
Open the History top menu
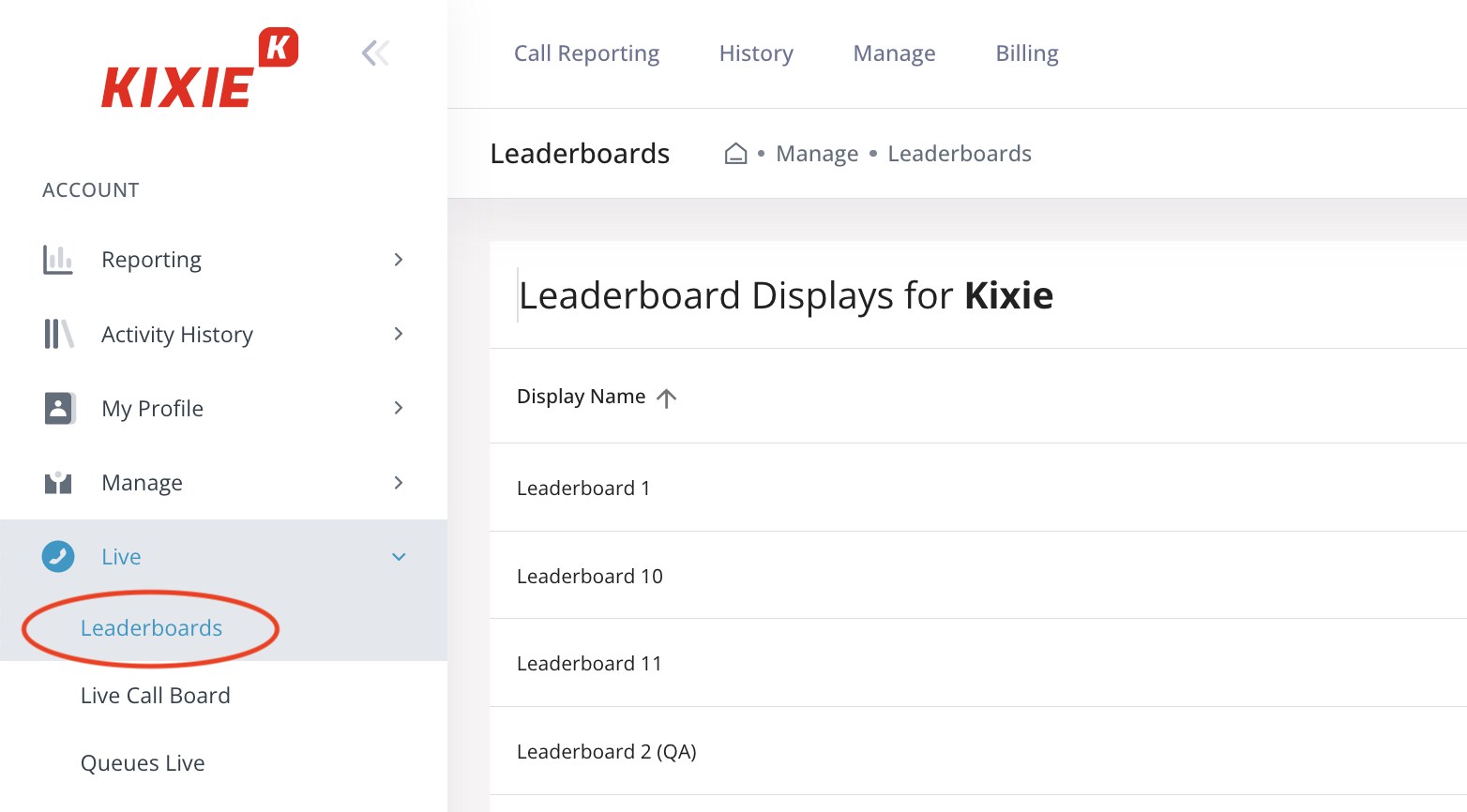tap(756, 53)
